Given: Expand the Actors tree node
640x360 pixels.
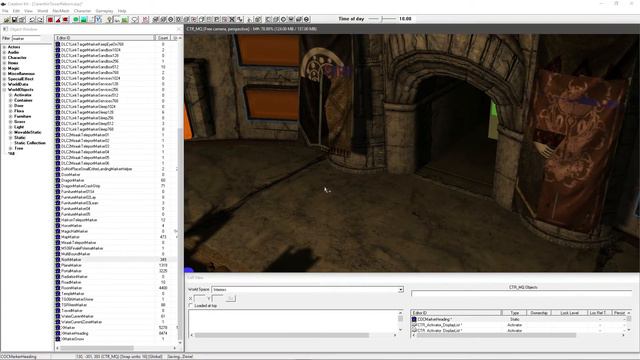Looking at the screenshot, I should [x=4, y=47].
